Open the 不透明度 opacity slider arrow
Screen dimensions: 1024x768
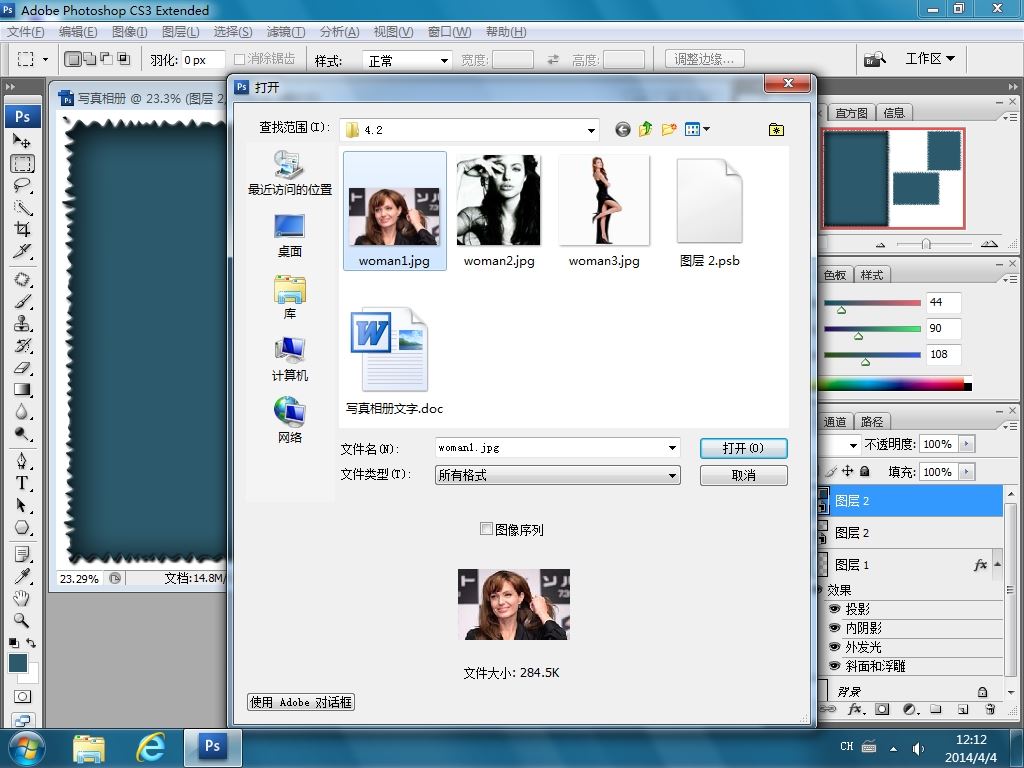[967, 444]
